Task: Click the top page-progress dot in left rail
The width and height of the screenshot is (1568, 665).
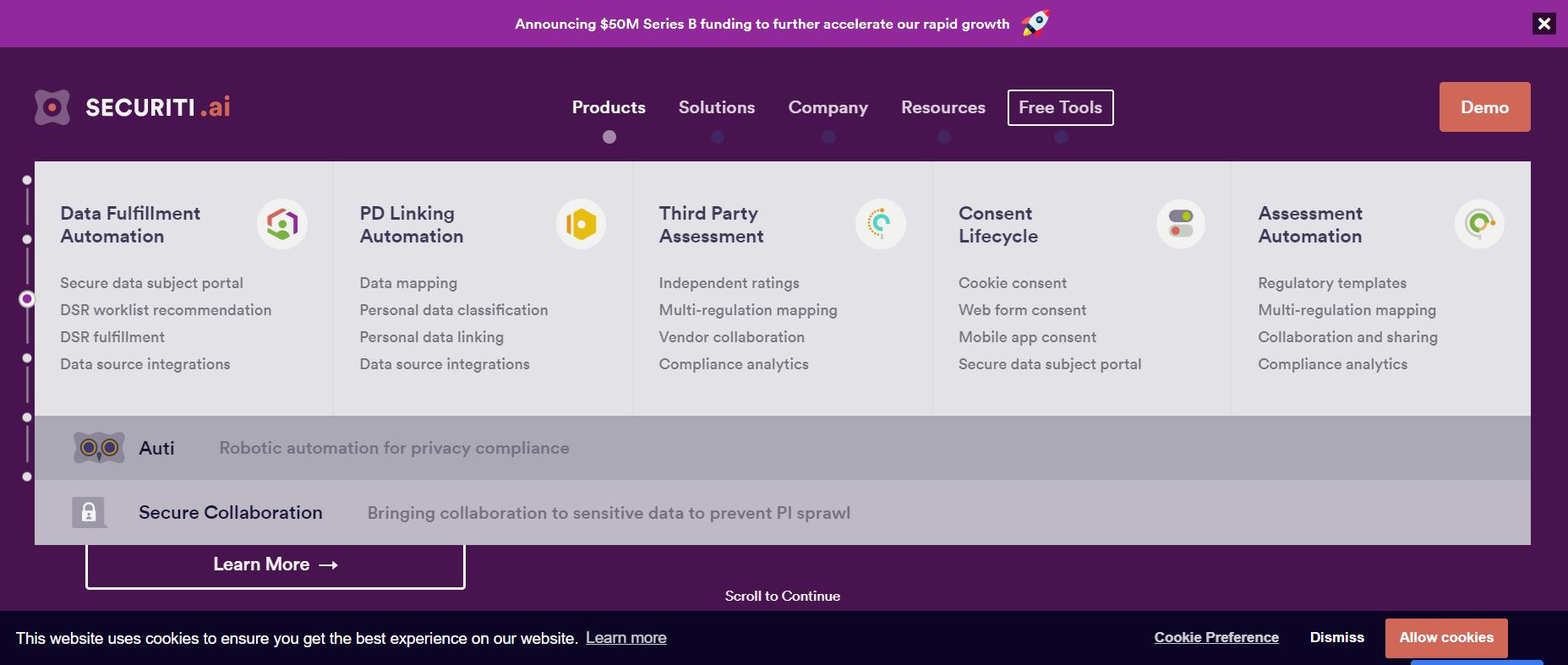Action: [27, 180]
